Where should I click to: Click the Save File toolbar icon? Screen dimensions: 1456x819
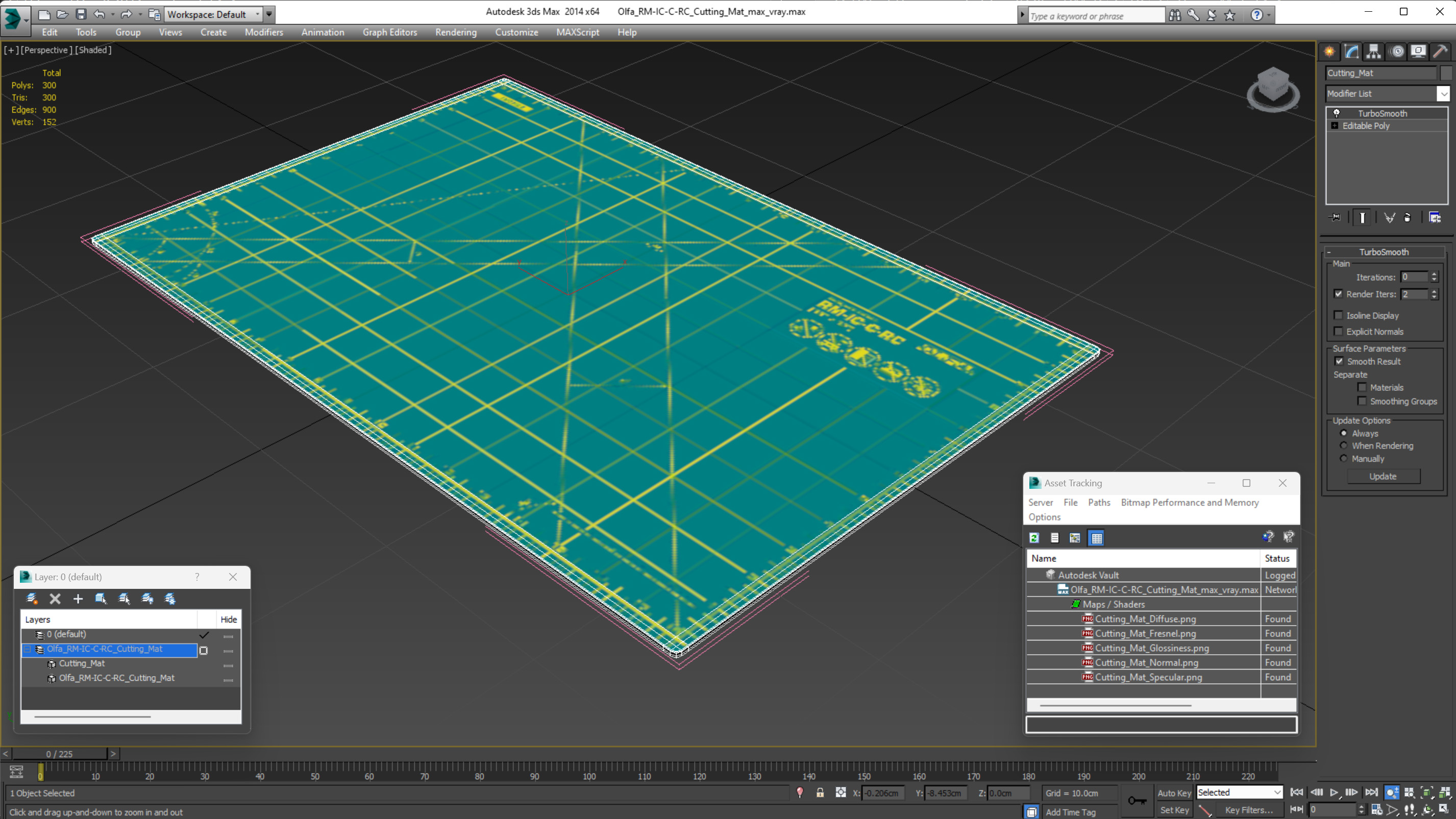pos(81,14)
